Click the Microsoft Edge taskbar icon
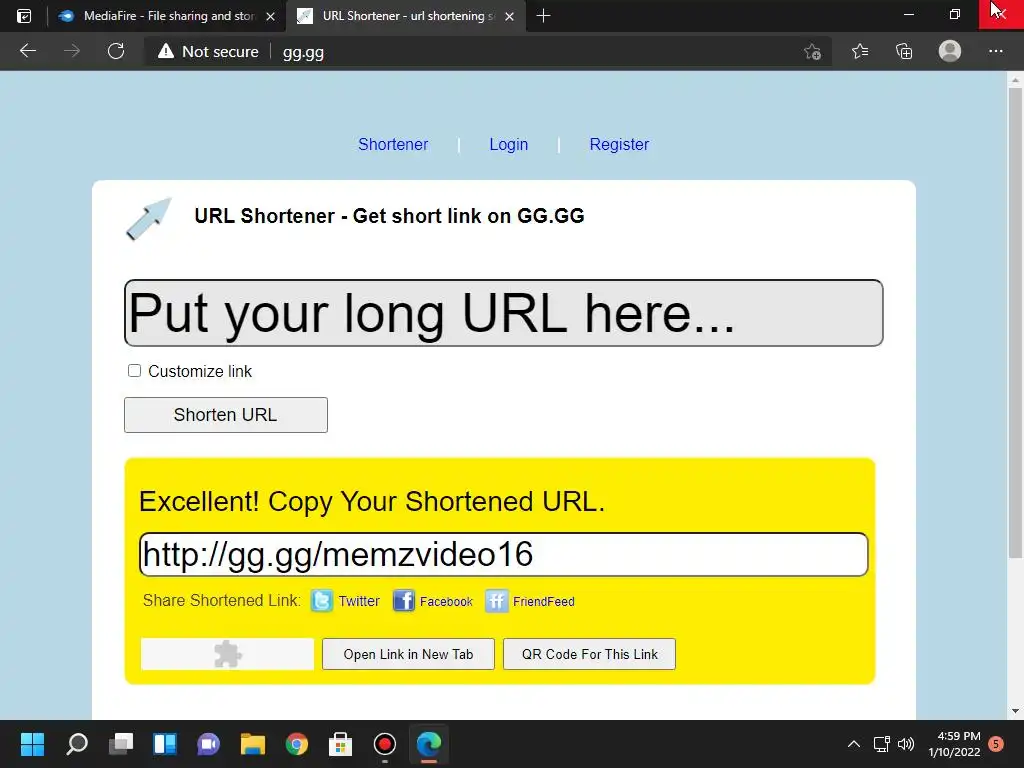Screen dimensions: 1024x768 pyautogui.click(x=429, y=744)
